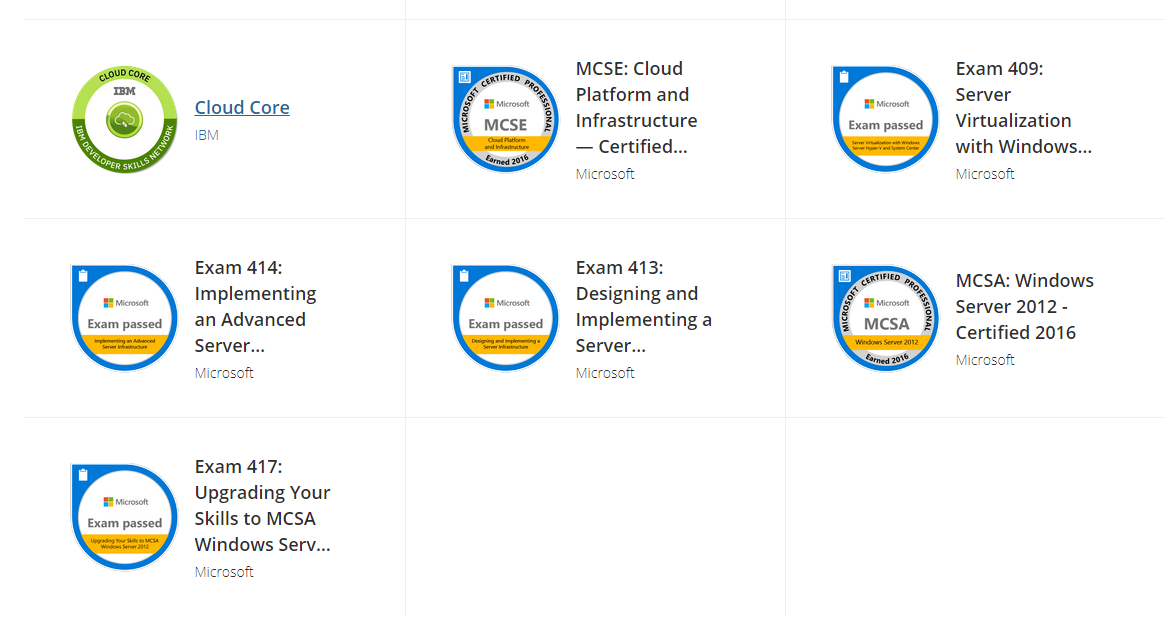
Task: Click Microsoft issuer under Exam 413
Action: (x=604, y=373)
